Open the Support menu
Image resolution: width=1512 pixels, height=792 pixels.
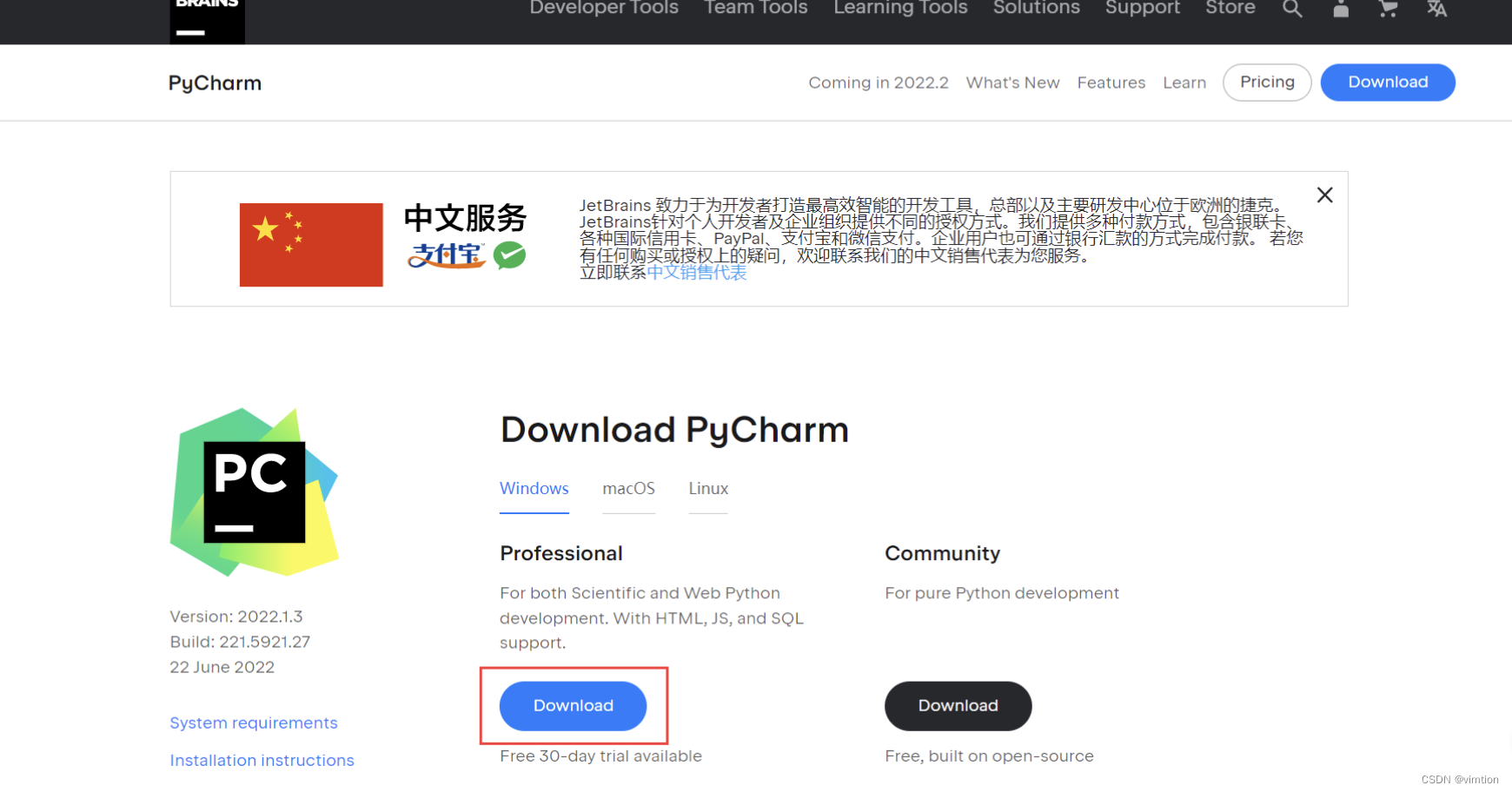pos(1143,8)
